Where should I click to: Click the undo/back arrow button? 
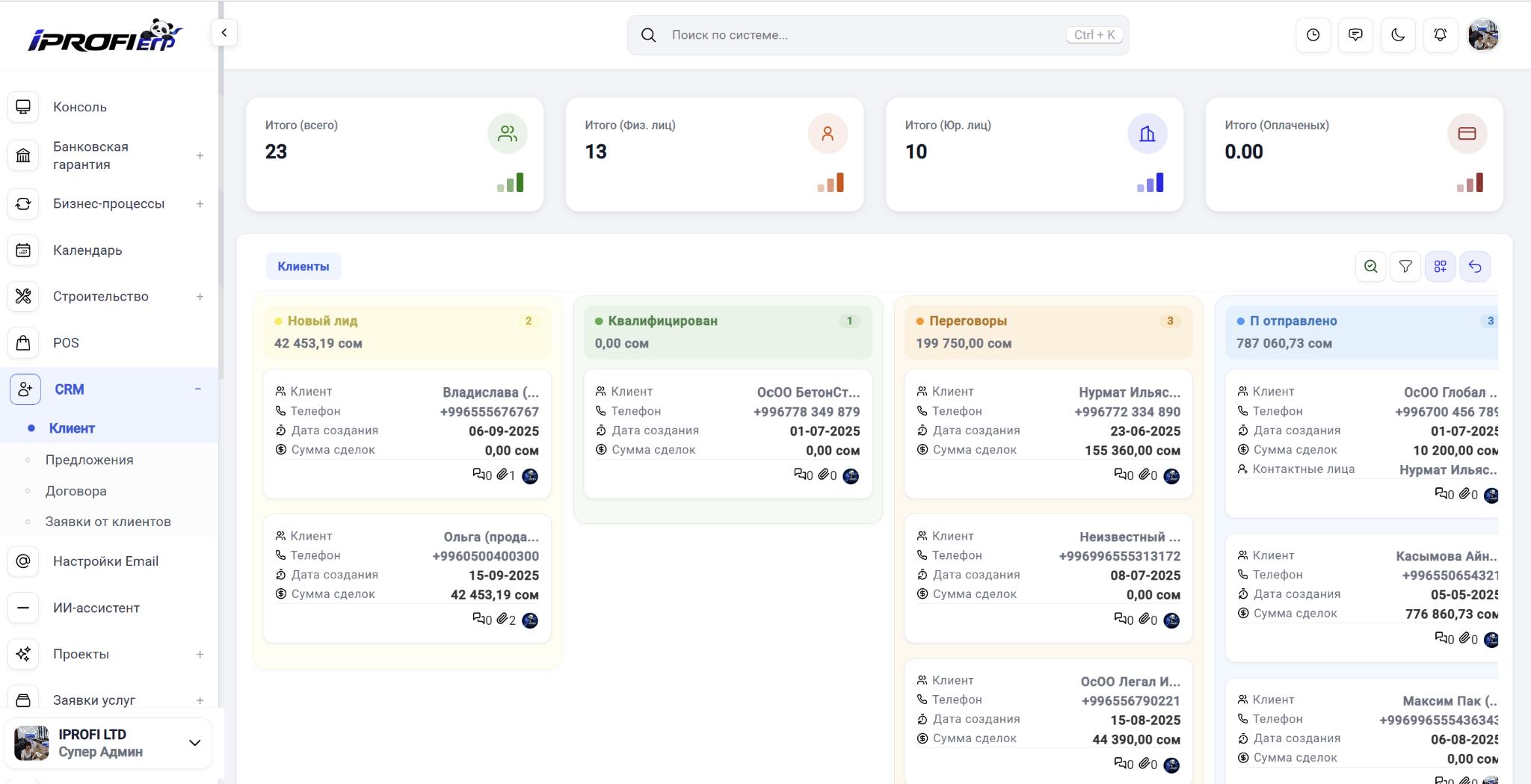[1475, 266]
